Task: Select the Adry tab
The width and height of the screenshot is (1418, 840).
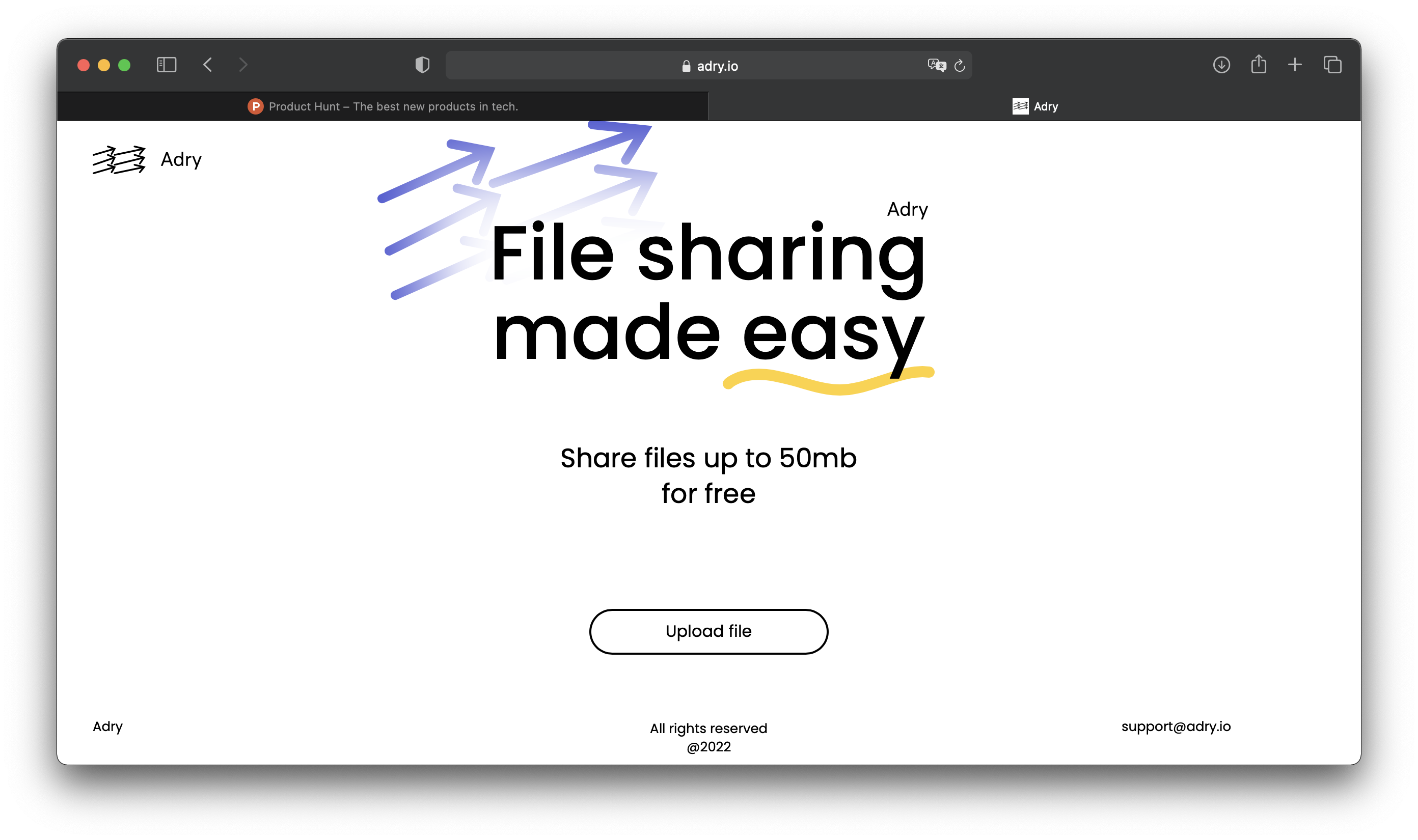Action: click(1034, 106)
